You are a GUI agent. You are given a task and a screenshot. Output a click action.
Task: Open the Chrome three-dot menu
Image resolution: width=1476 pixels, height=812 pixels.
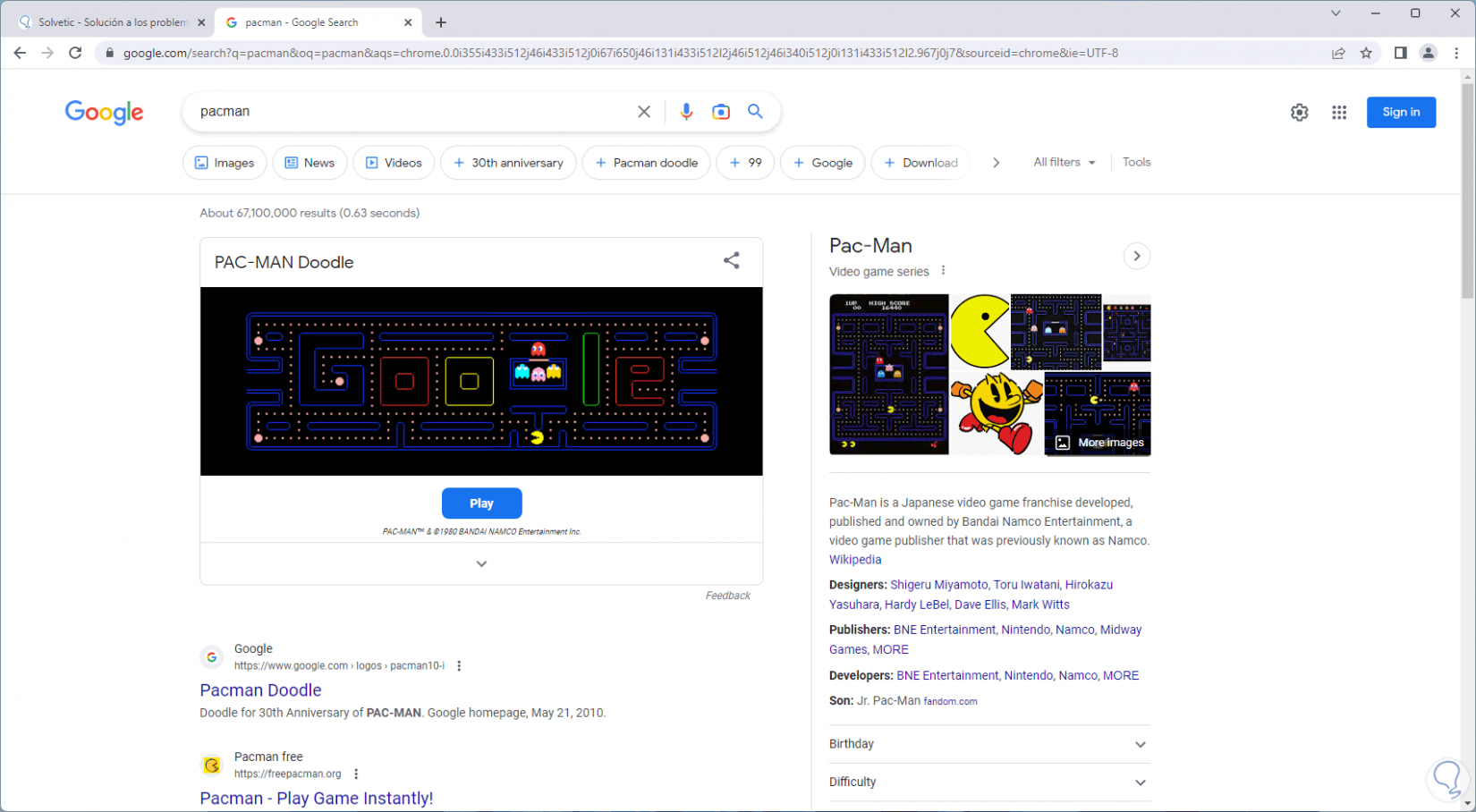1457,53
